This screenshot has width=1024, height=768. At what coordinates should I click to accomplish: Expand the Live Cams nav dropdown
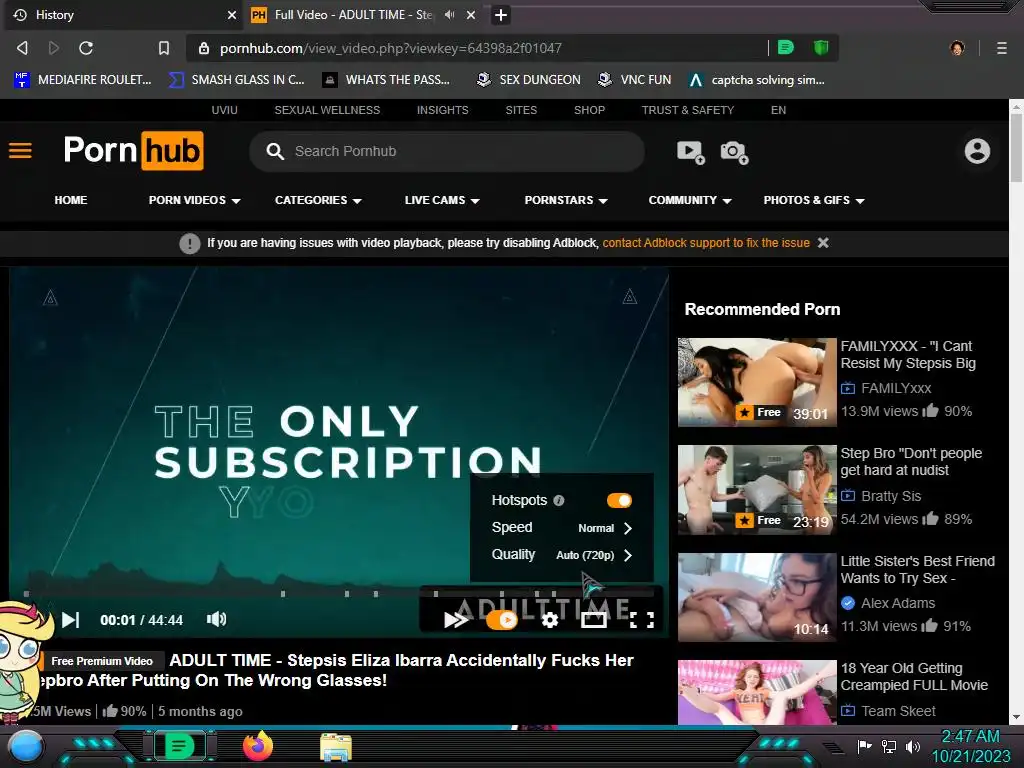[x=442, y=200]
